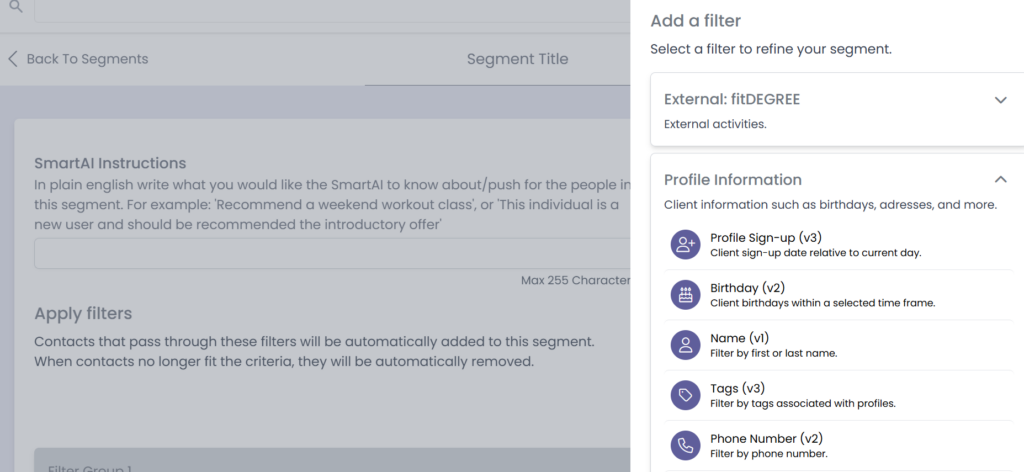
Task: Select the Profile Sign-up (v3) filter
Action: pyautogui.click(x=766, y=238)
